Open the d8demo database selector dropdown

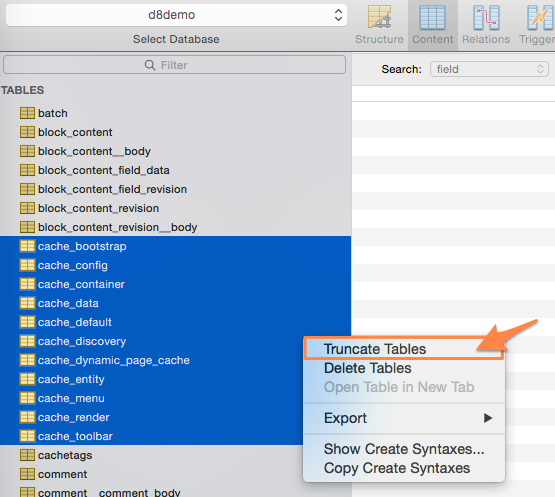coord(176,15)
